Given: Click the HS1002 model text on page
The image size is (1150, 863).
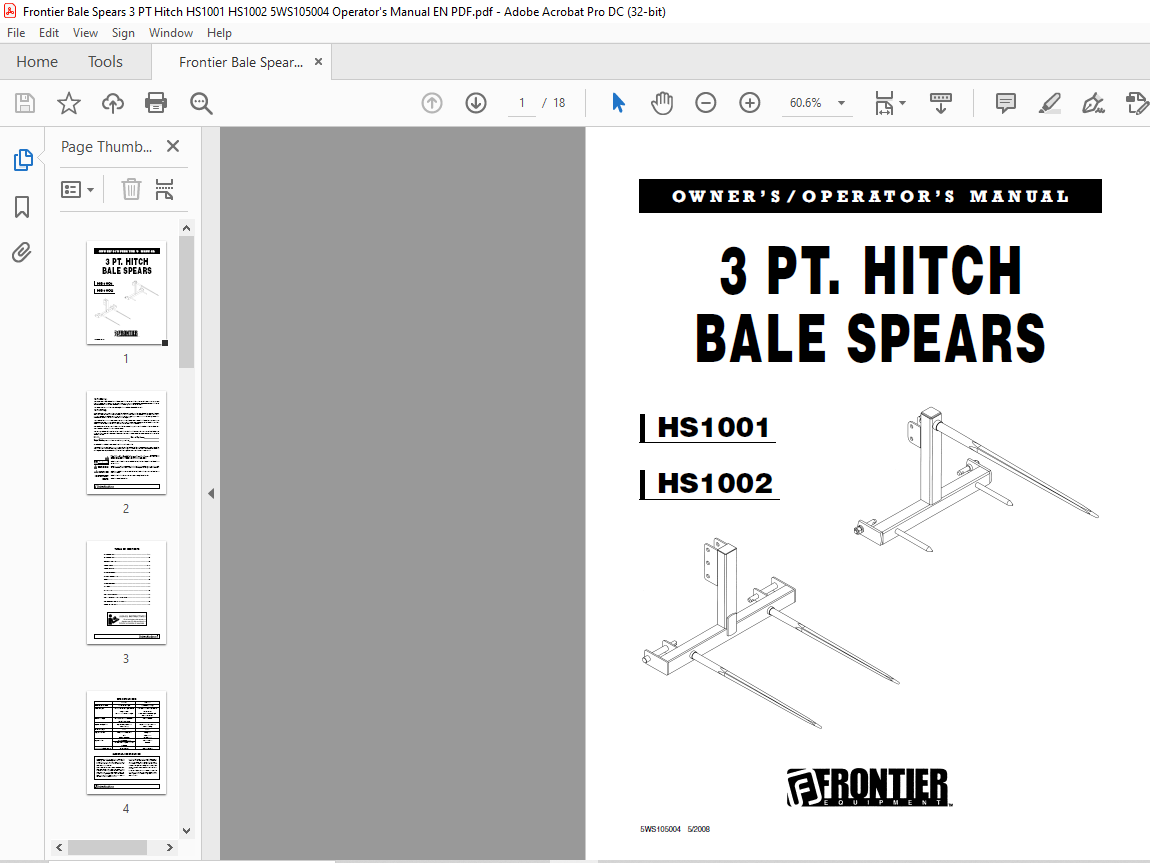Looking at the screenshot, I should pyautogui.click(x=715, y=484).
